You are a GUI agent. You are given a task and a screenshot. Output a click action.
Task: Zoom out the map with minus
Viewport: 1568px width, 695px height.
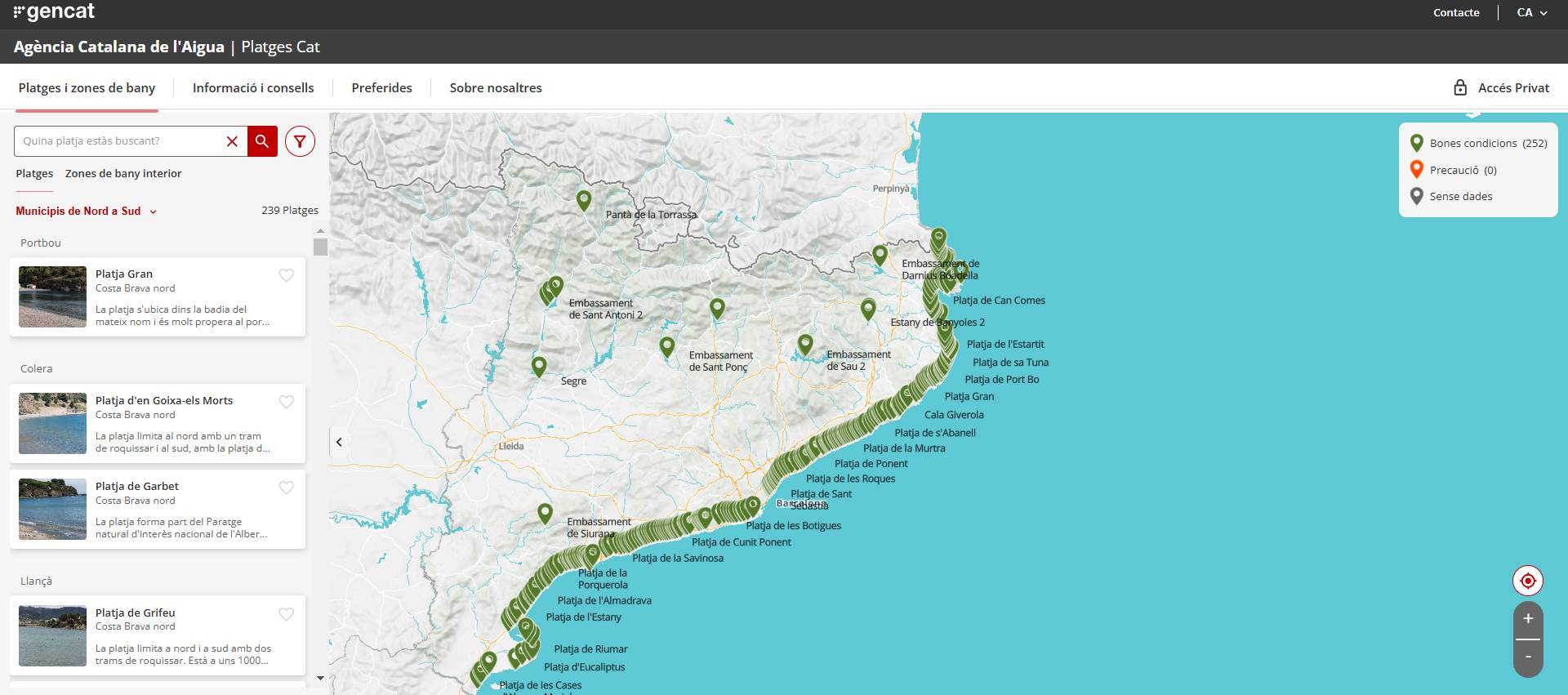pyautogui.click(x=1528, y=657)
